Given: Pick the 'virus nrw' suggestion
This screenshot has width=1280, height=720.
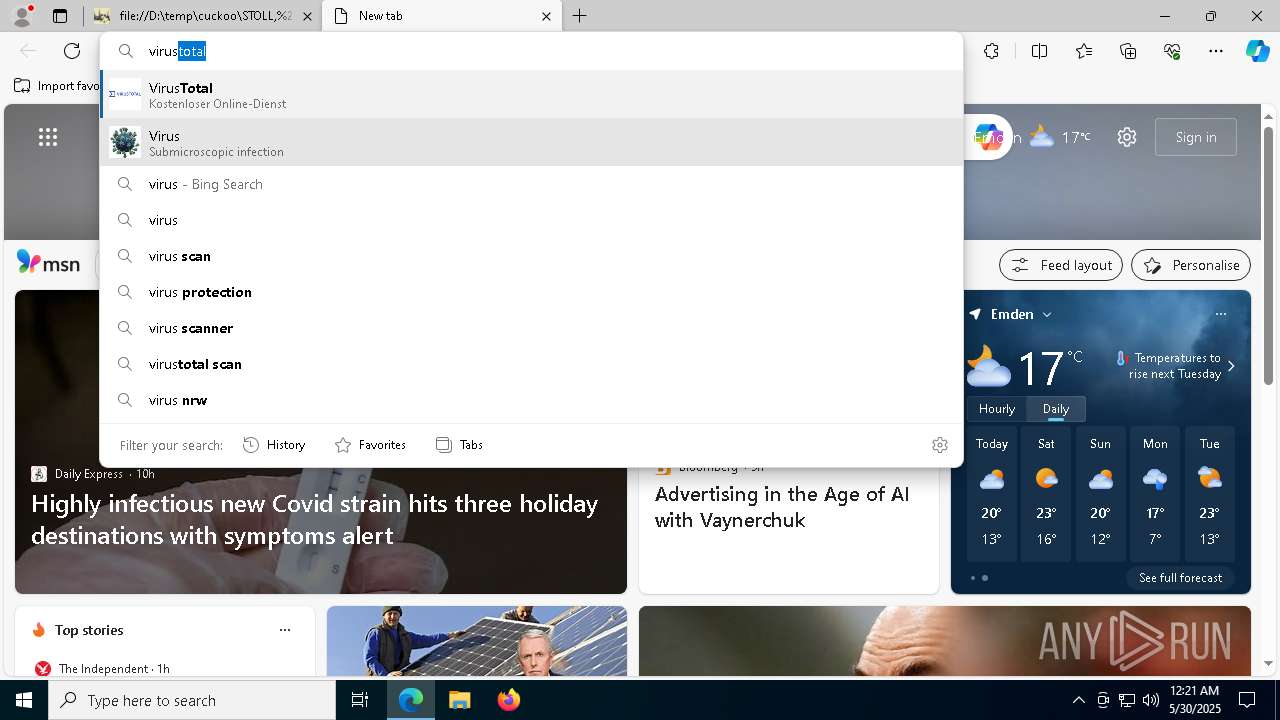Looking at the screenshot, I should coord(531,400).
